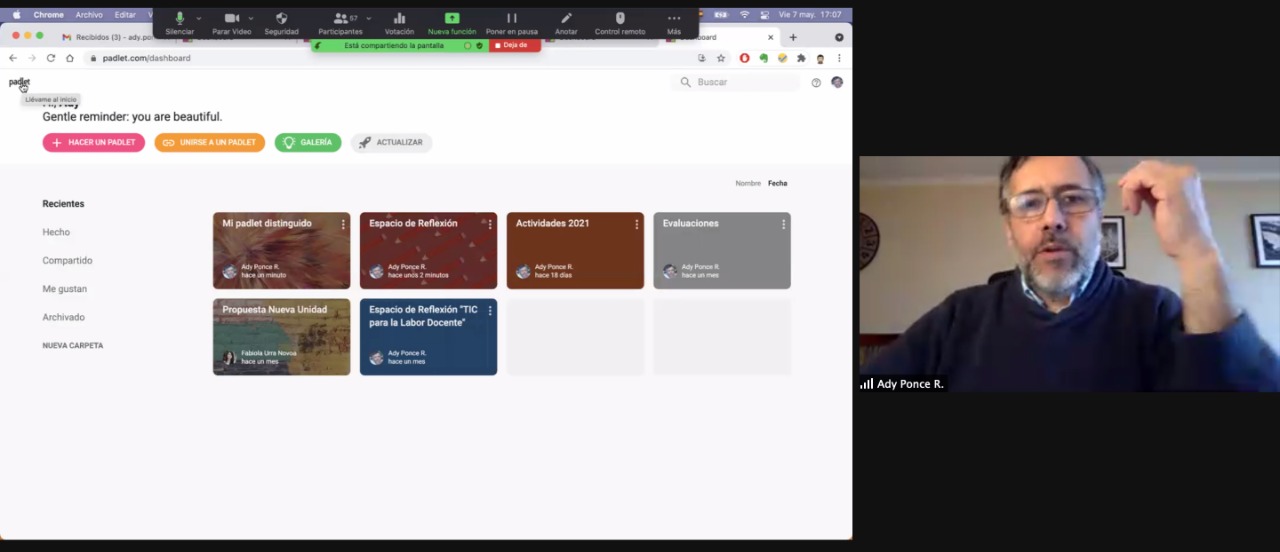
Task: Open Actividades 2021 card
Action: pos(575,251)
